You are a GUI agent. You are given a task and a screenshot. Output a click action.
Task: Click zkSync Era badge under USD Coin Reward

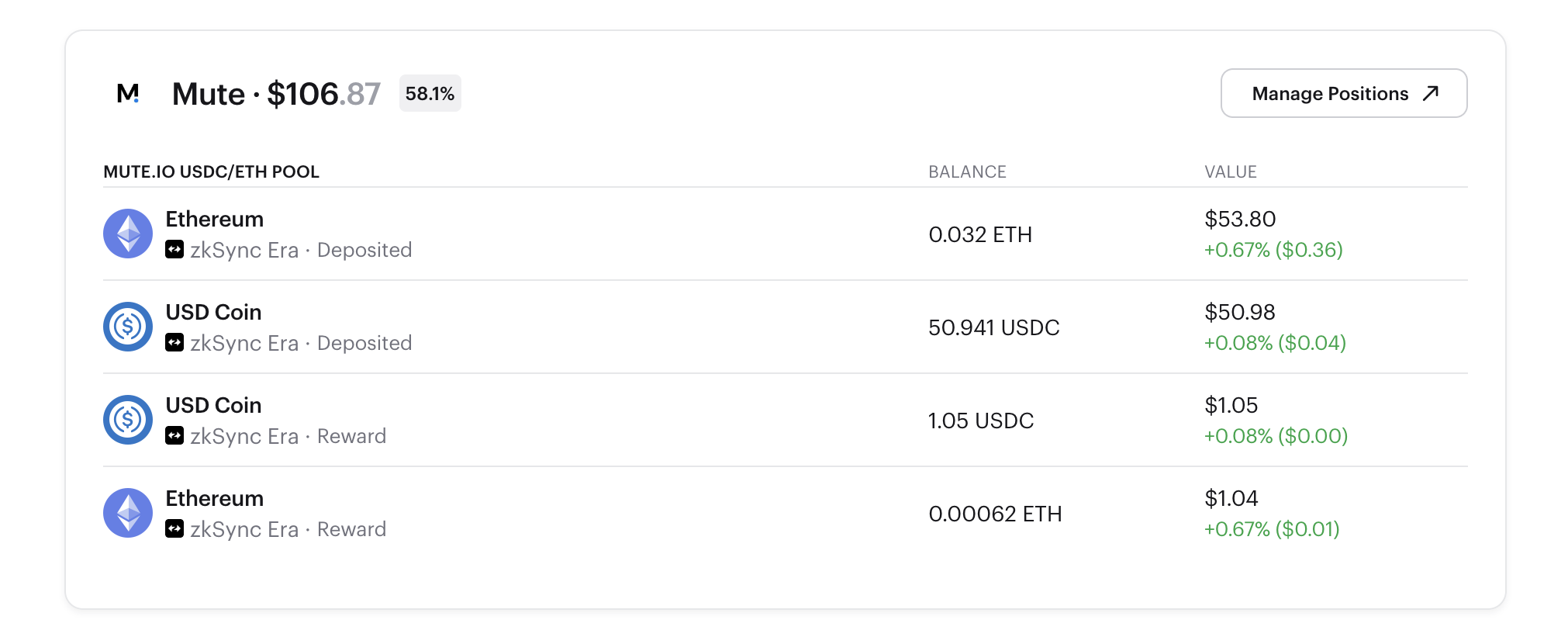tap(174, 436)
